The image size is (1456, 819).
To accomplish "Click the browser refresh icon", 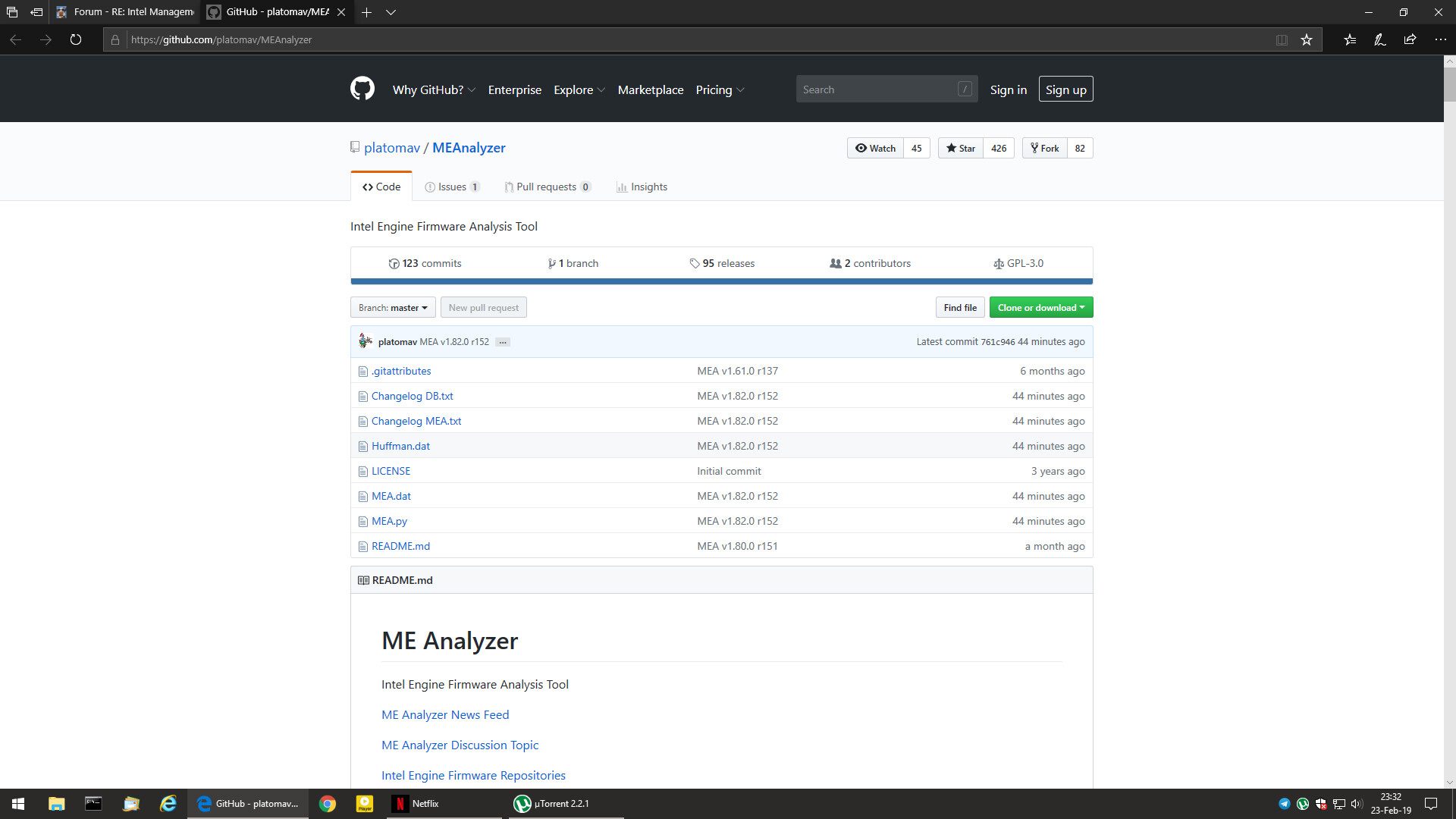I will (x=76, y=39).
